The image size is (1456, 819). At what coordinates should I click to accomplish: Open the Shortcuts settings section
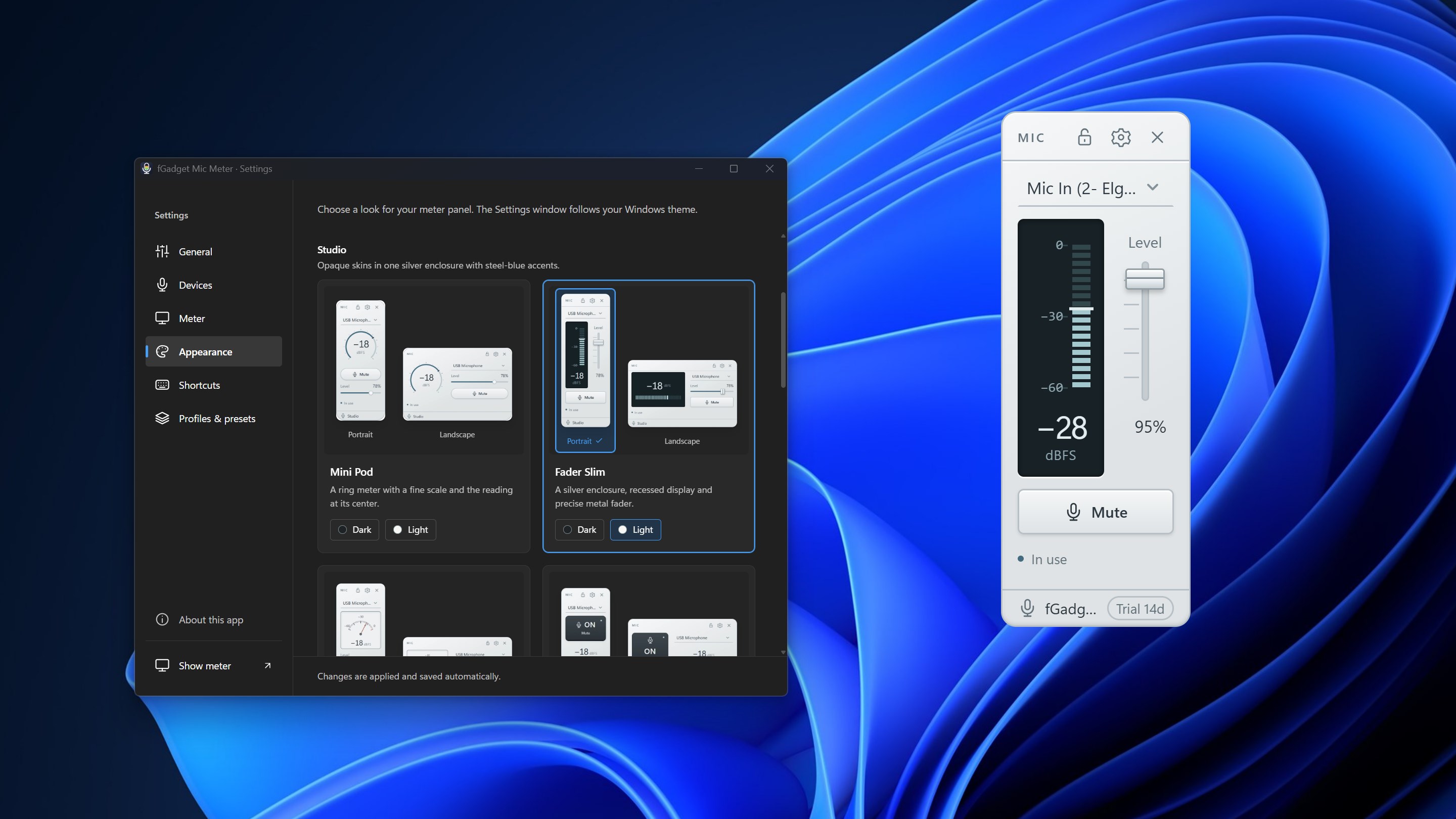pyautogui.click(x=214, y=385)
